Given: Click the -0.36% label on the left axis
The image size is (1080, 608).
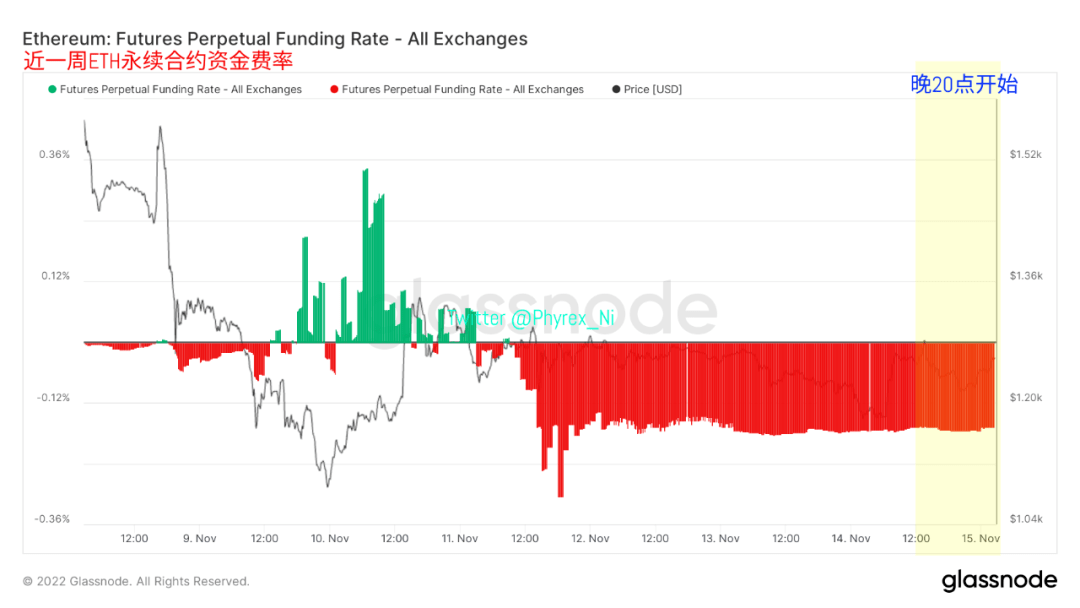Looking at the screenshot, I should coord(53,519).
